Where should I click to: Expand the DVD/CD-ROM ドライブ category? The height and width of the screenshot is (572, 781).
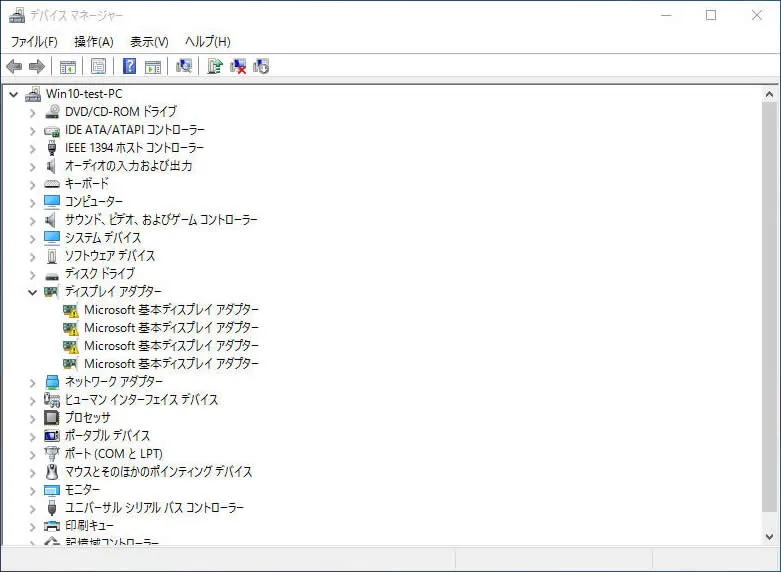[x=33, y=112]
